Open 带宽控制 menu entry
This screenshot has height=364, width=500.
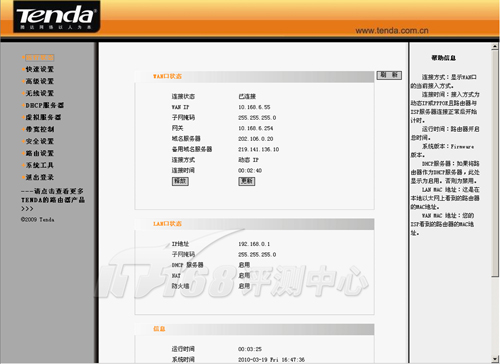click(x=40, y=129)
